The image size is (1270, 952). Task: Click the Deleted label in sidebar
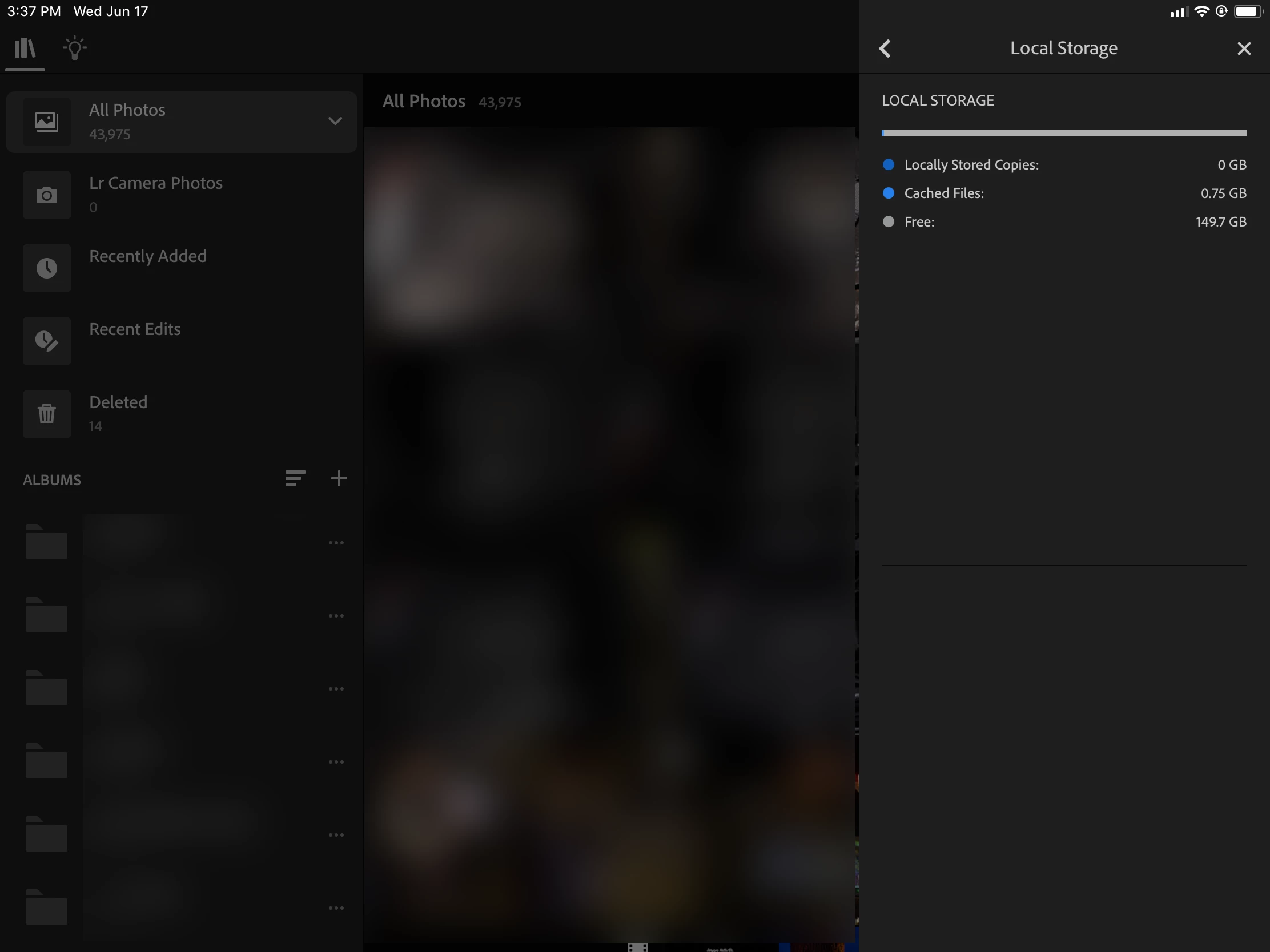(118, 402)
